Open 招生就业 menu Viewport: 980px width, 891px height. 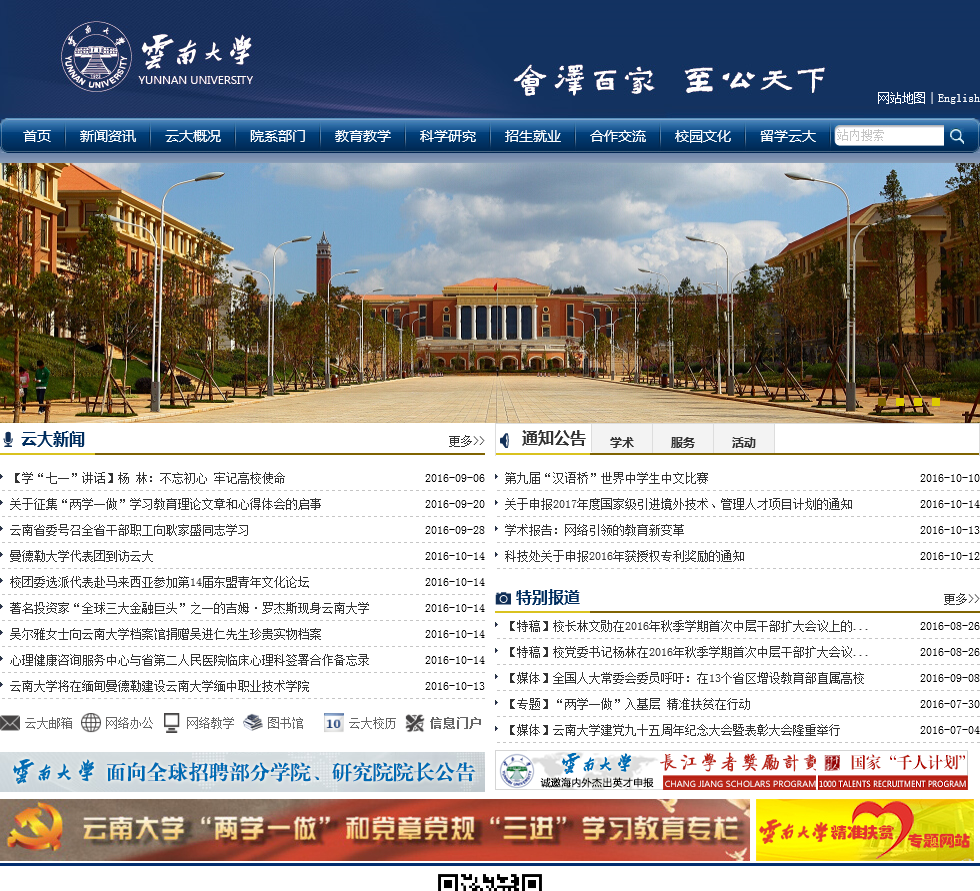click(532, 136)
